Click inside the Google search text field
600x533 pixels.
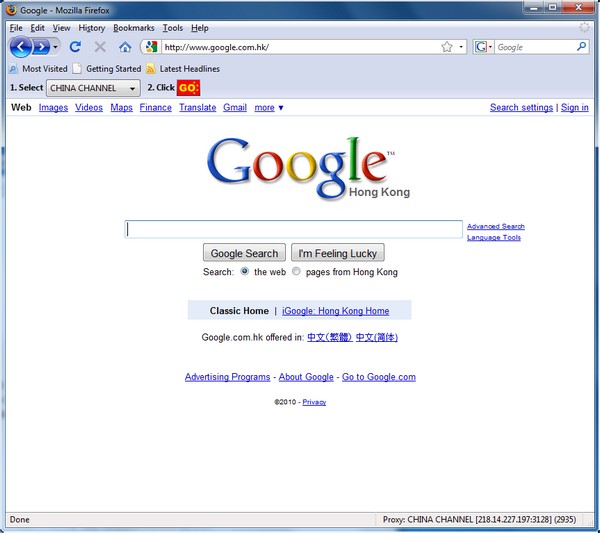293,229
